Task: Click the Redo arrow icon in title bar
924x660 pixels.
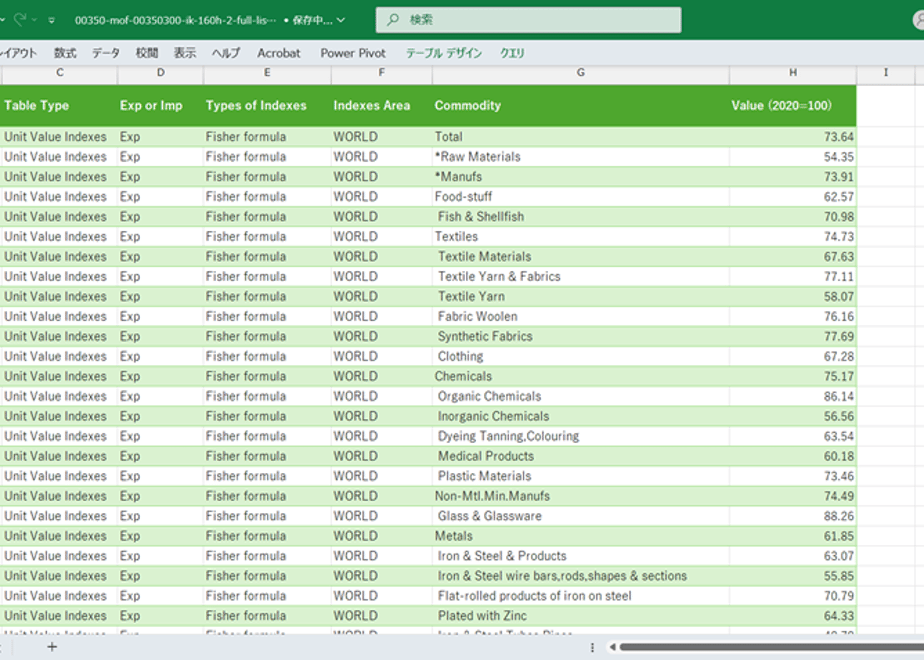Action: 20,20
